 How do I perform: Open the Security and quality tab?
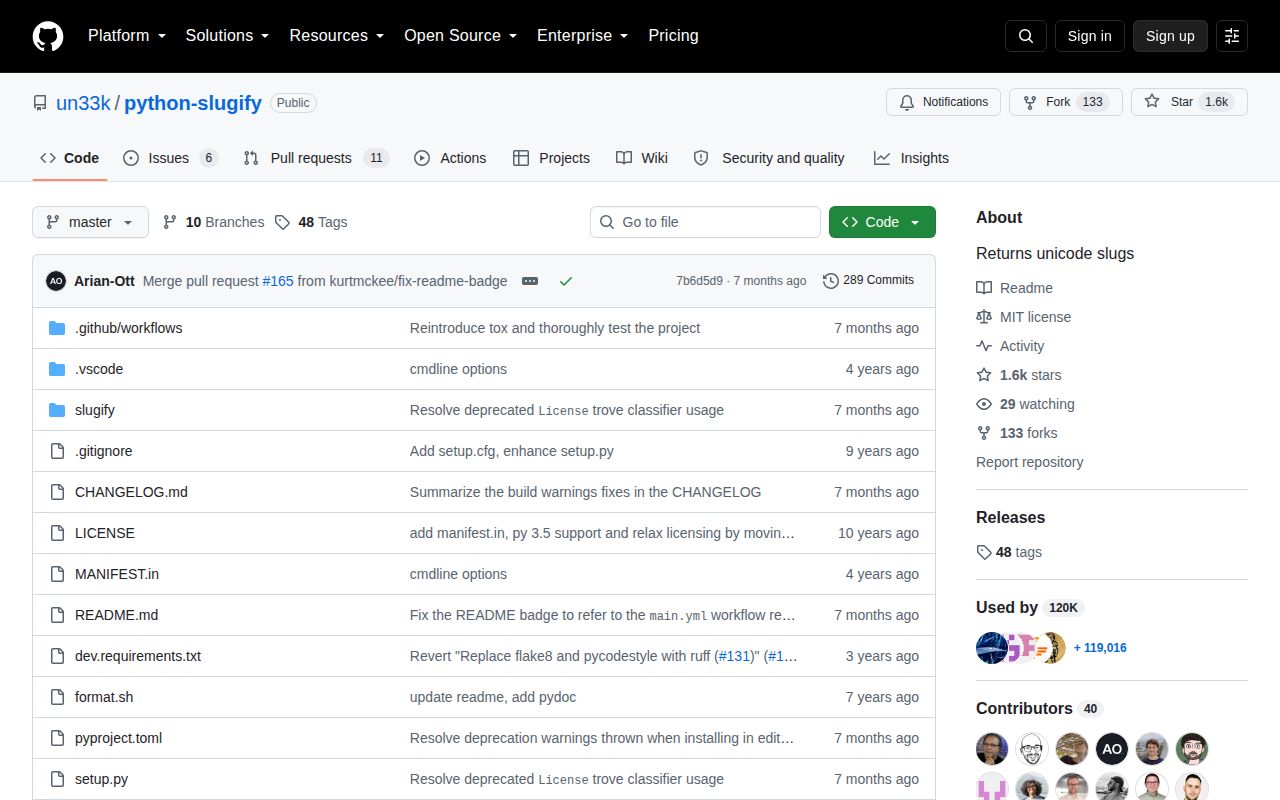[769, 158]
